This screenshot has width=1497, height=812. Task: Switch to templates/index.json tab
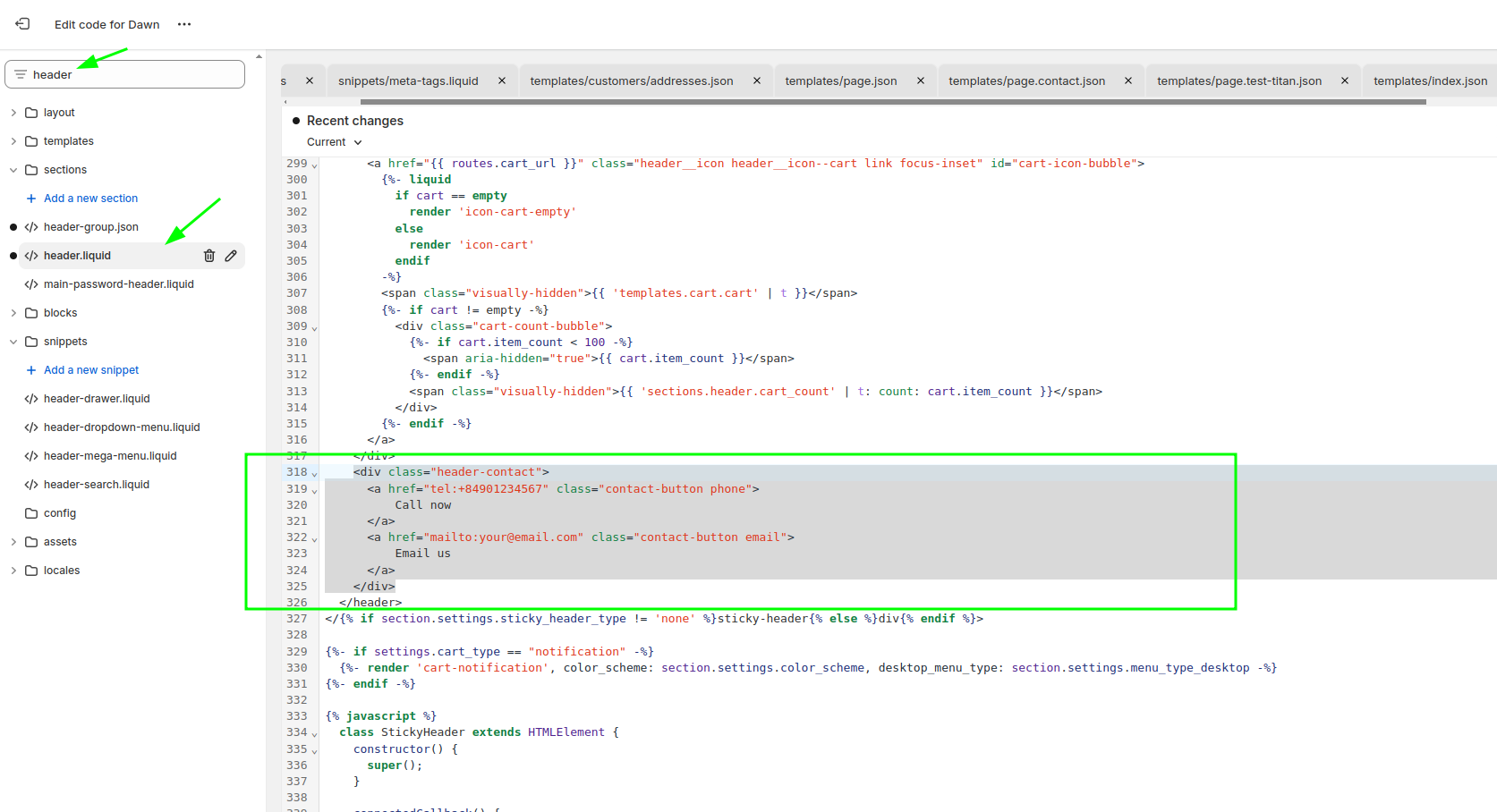click(1430, 80)
